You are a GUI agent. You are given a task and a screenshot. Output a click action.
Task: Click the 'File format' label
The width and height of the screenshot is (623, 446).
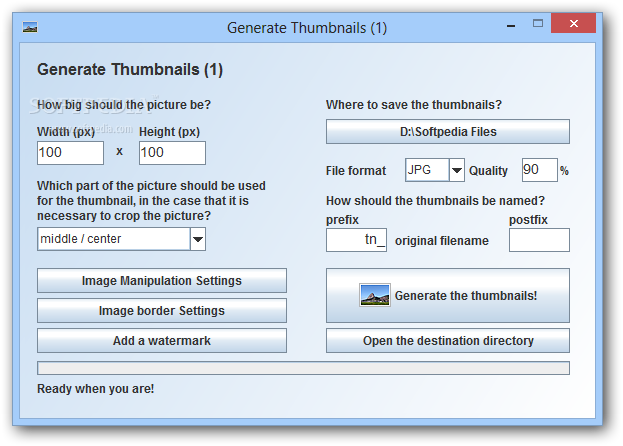tap(356, 171)
